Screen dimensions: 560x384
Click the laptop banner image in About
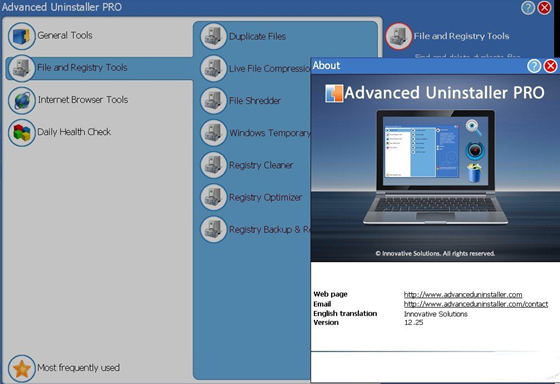tap(435, 167)
